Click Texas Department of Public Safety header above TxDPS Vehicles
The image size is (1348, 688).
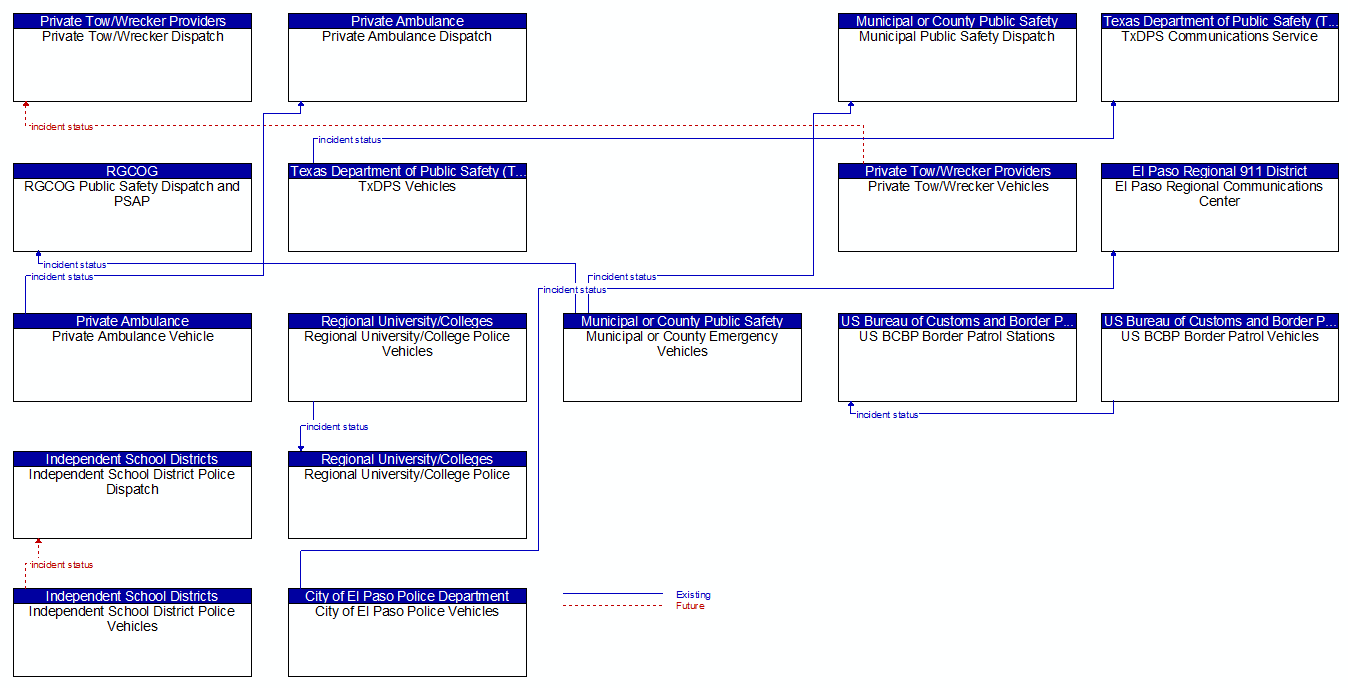coord(407,171)
